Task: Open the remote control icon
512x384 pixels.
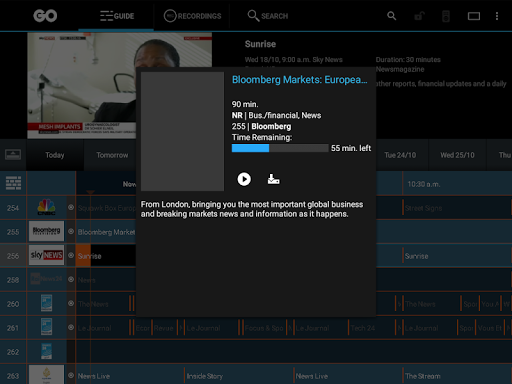Action: point(446,16)
